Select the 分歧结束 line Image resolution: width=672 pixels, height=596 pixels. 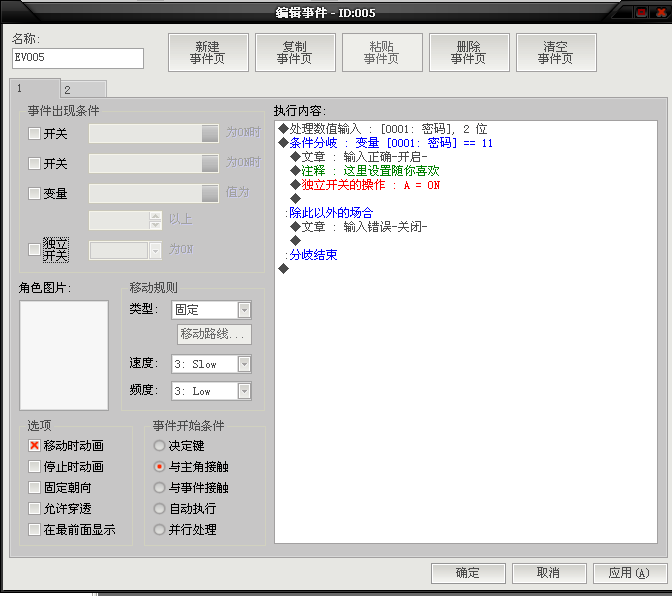311,255
